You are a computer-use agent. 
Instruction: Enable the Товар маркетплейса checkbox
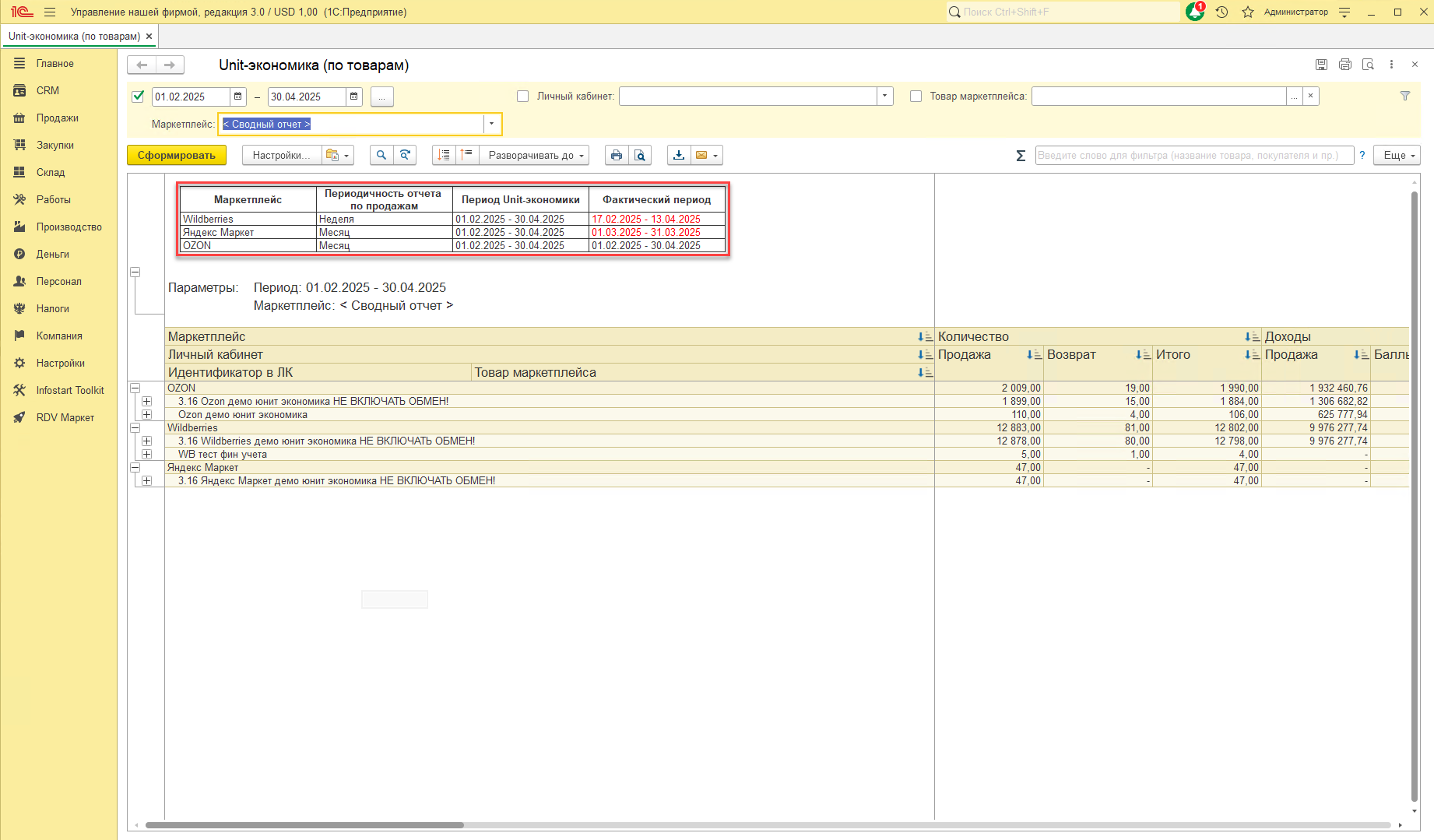[x=916, y=97]
